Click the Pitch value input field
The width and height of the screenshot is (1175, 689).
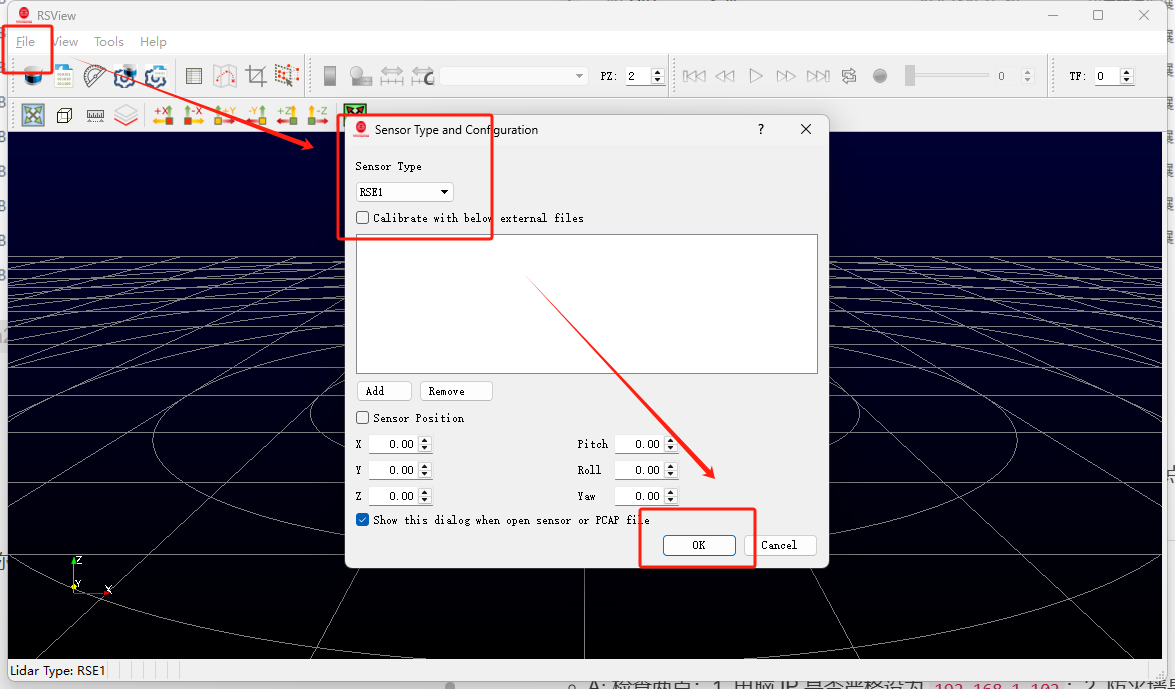[x=639, y=444]
